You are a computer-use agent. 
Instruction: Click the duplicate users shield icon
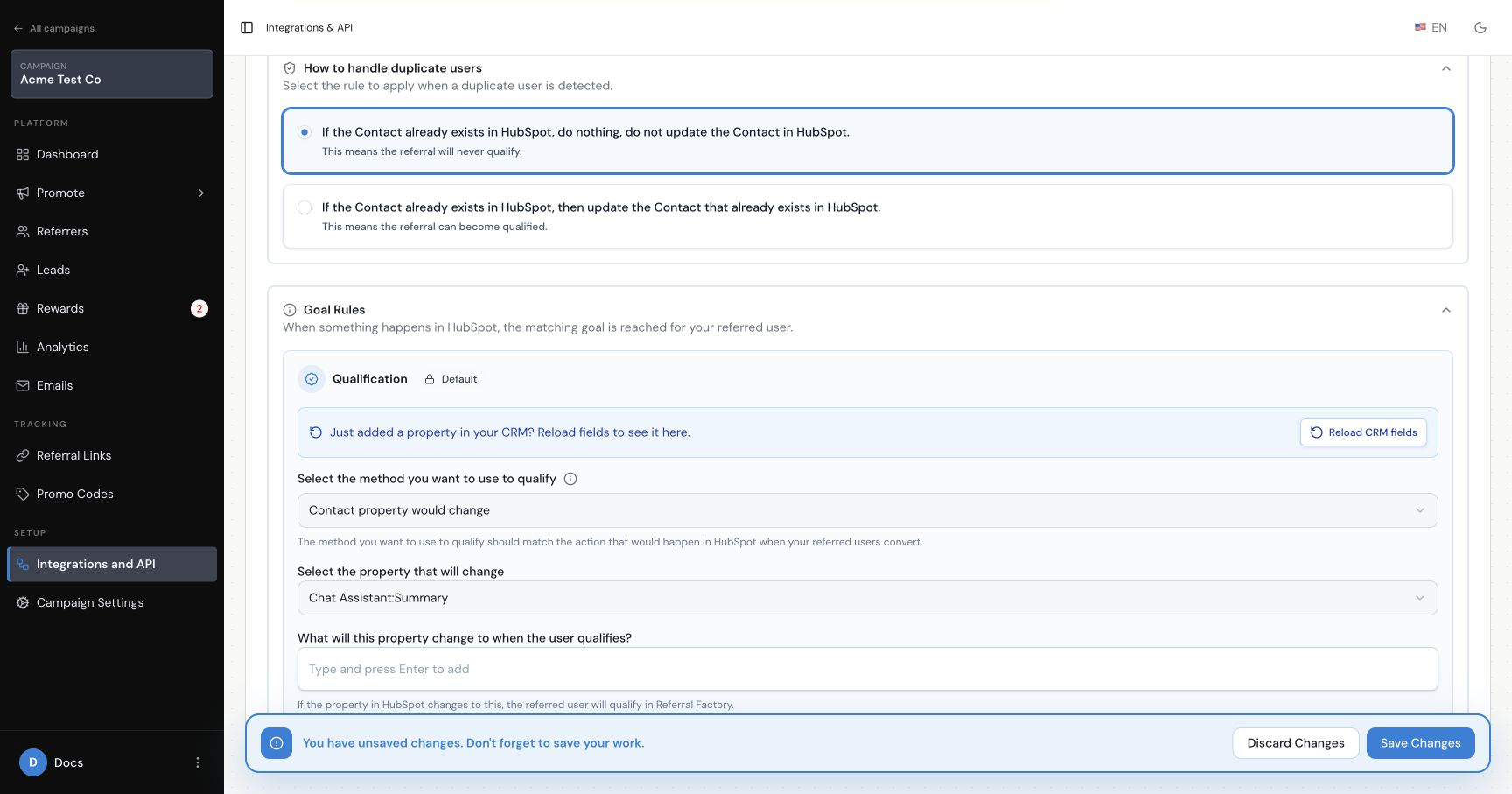290,68
